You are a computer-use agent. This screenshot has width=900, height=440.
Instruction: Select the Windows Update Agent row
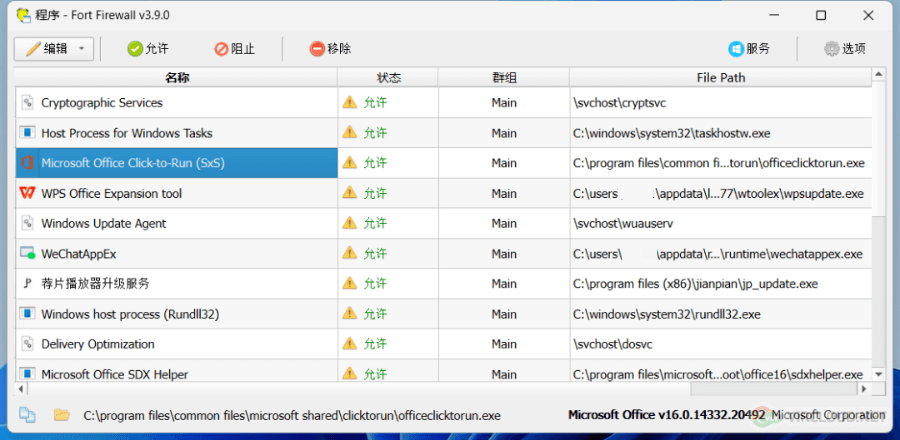[x=443, y=224]
